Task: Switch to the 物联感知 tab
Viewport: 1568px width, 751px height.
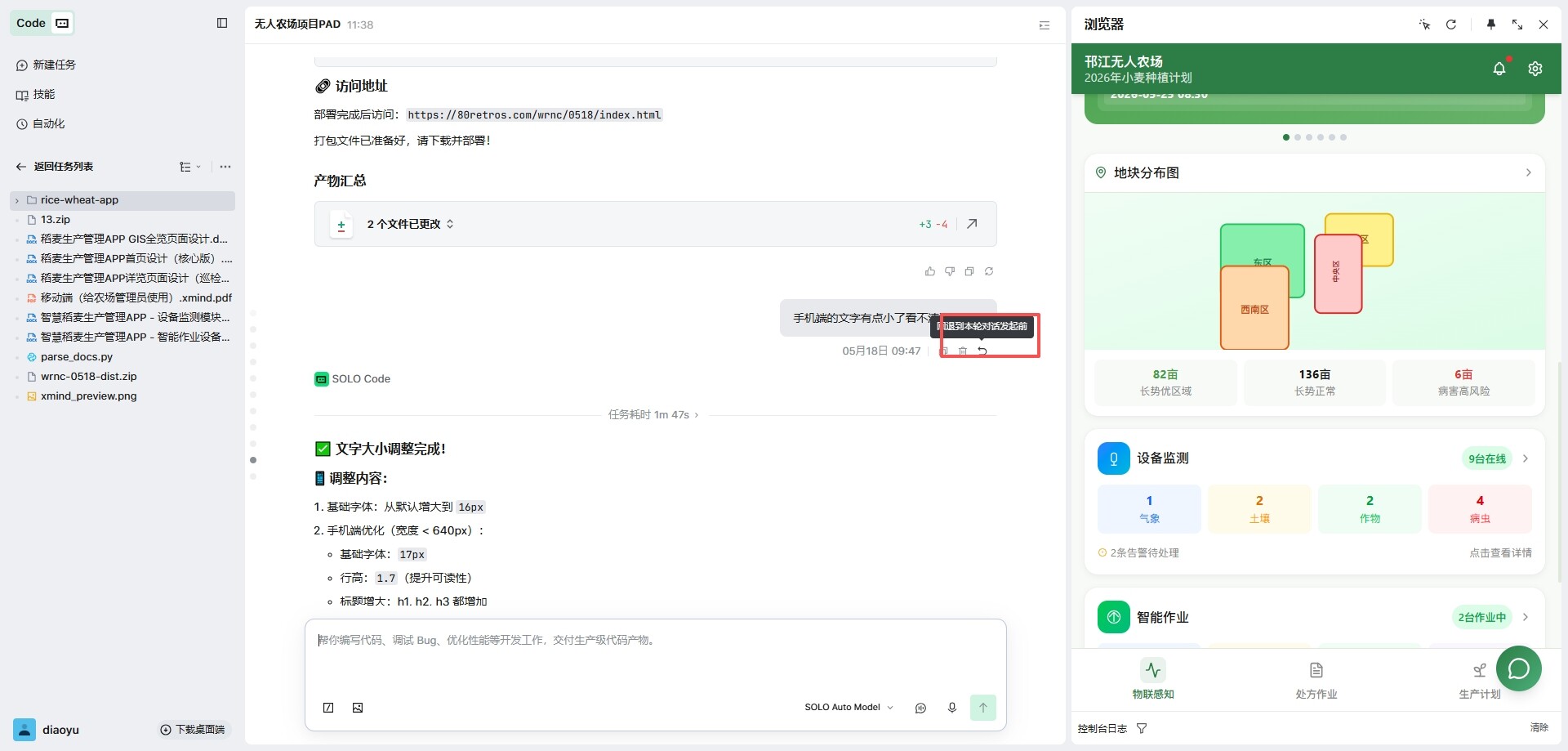Action: [1152, 680]
